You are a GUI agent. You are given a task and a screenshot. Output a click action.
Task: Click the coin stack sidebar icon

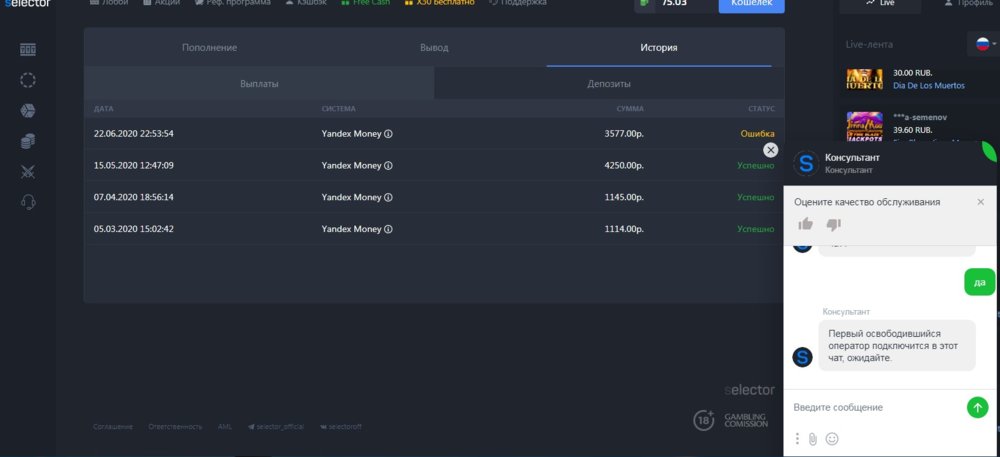[28, 141]
